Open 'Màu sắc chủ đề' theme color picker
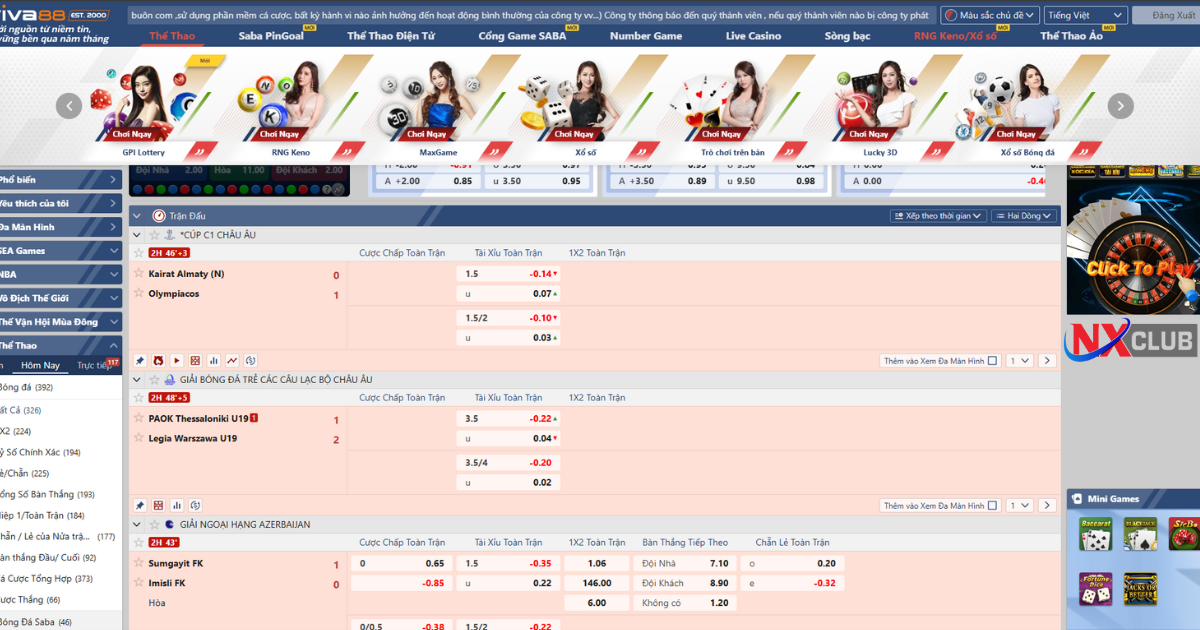This screenshot has height=630, width=1200. 990,15
